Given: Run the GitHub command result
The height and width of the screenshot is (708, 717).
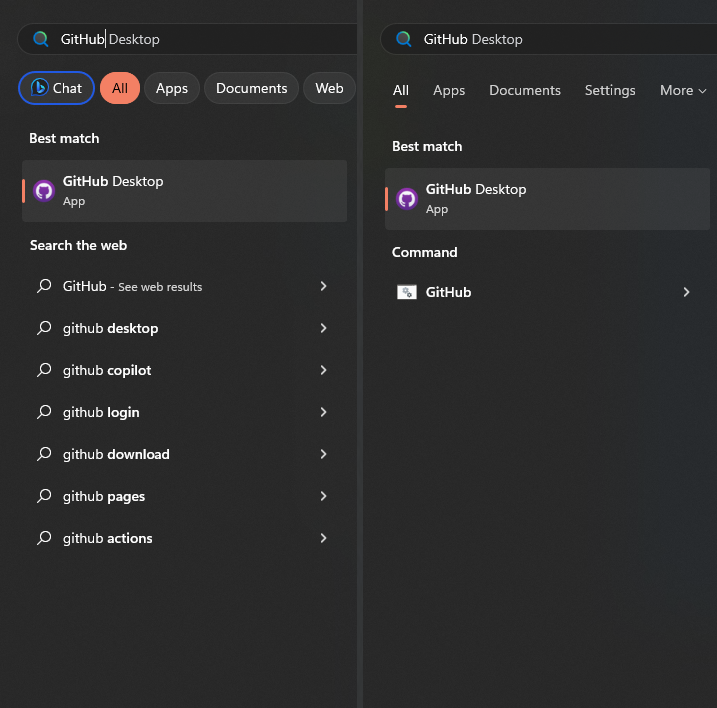Looking at the screenshot, I should tap(547, 292).
